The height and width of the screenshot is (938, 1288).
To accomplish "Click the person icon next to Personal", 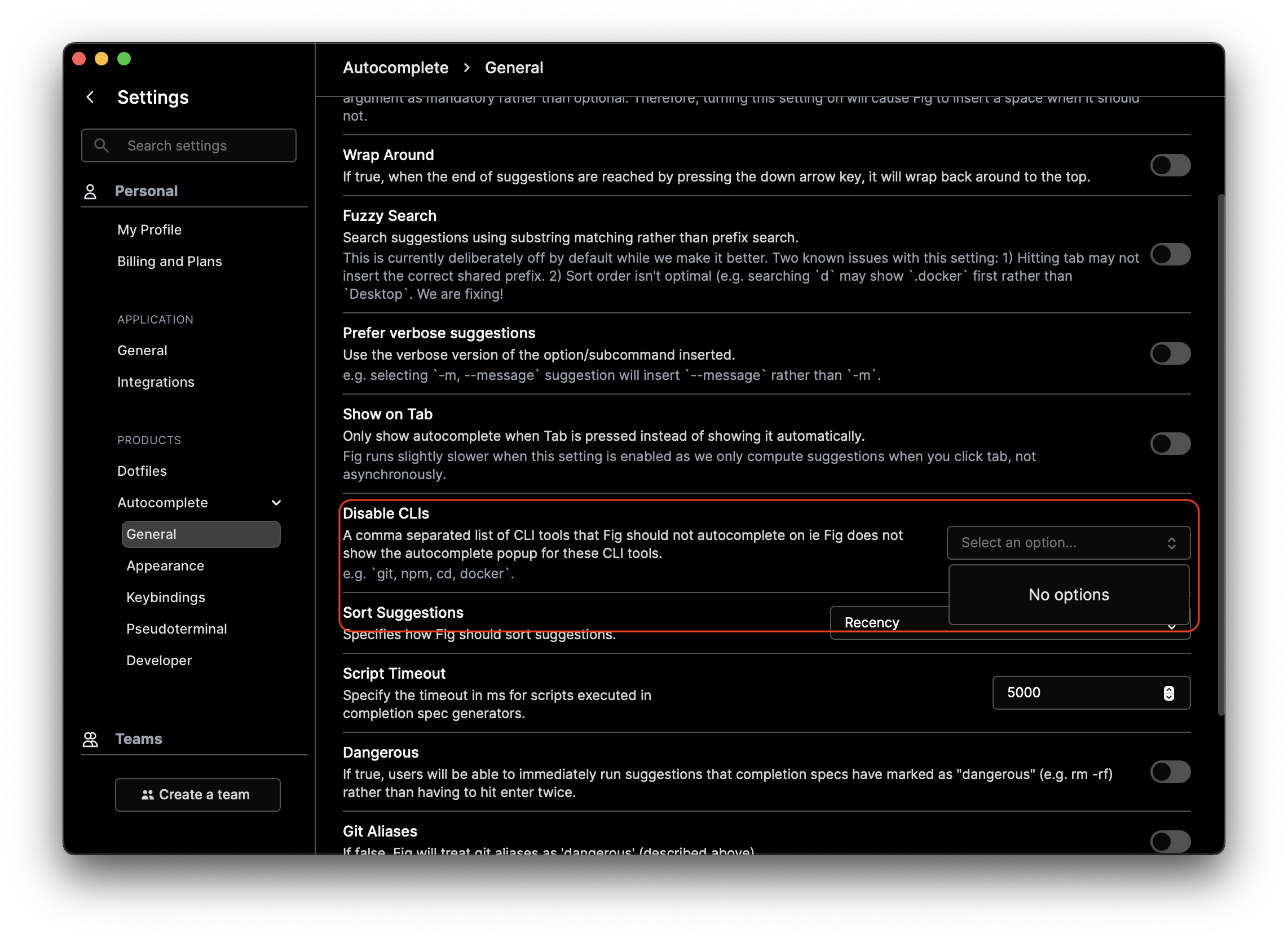I will pos(90,191).
